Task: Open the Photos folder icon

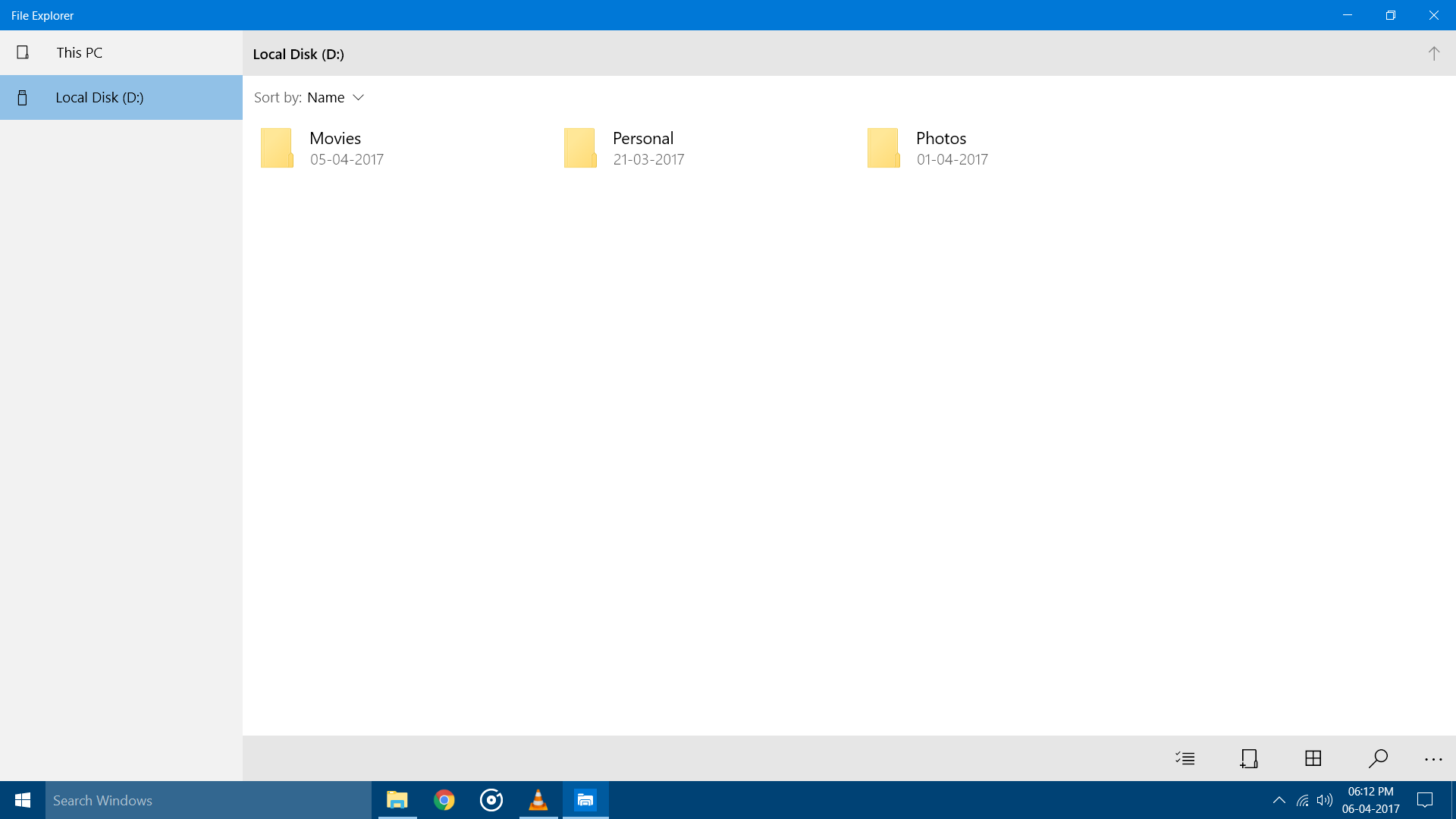Action: pyautogui.click(x=883, y=148)
